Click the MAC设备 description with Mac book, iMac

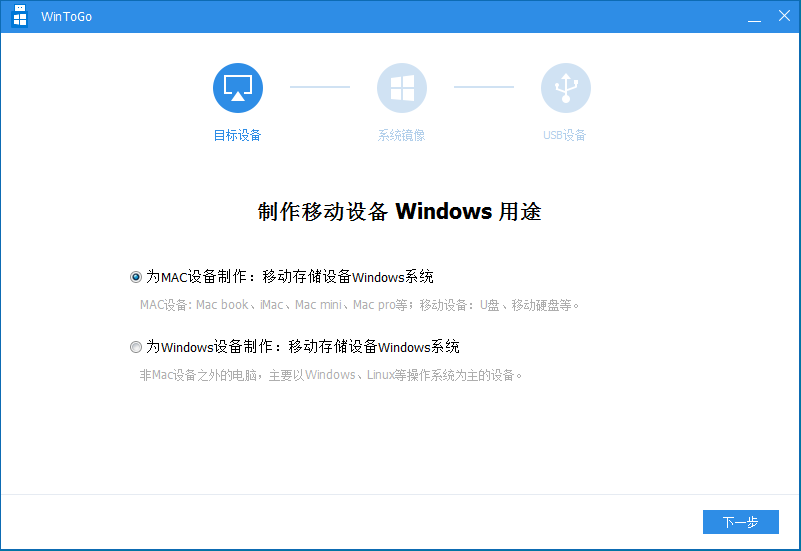pos(359,304)
